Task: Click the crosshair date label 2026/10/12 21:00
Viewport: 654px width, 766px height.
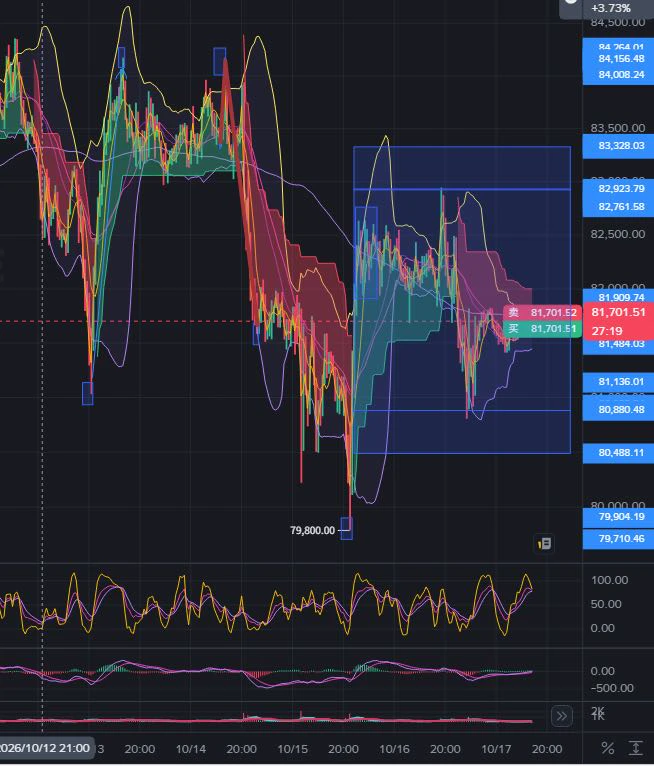Action: [x=45, y=748]
